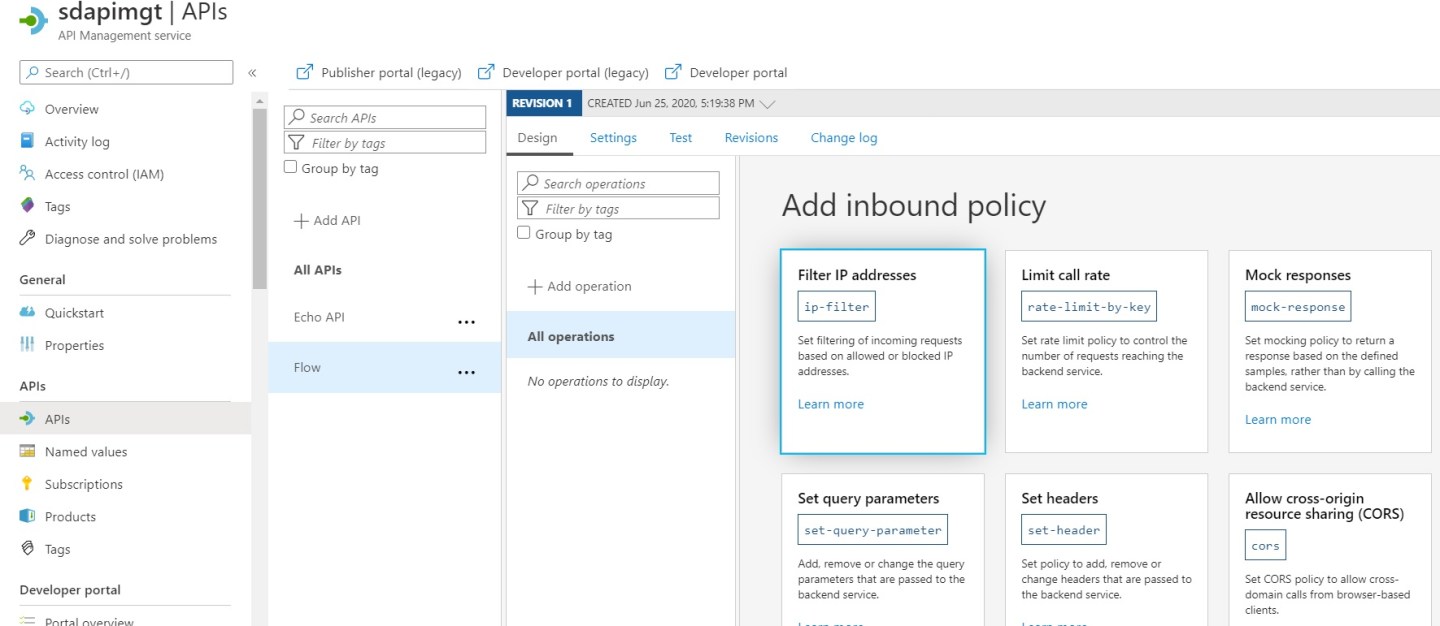Image resolution: width=1440 pixels, height=626 pixels.
Task: Expand the Revision 1 dropdown chevron
Action: click(767, 103)
